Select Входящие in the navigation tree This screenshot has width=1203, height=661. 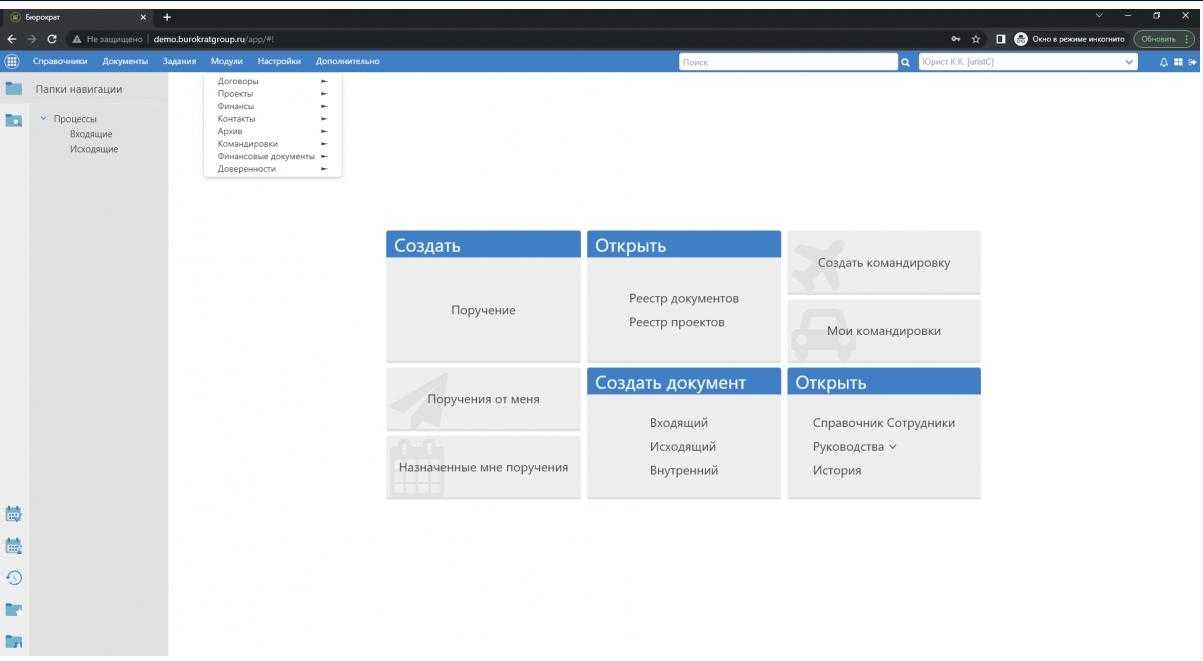[91, 134]
